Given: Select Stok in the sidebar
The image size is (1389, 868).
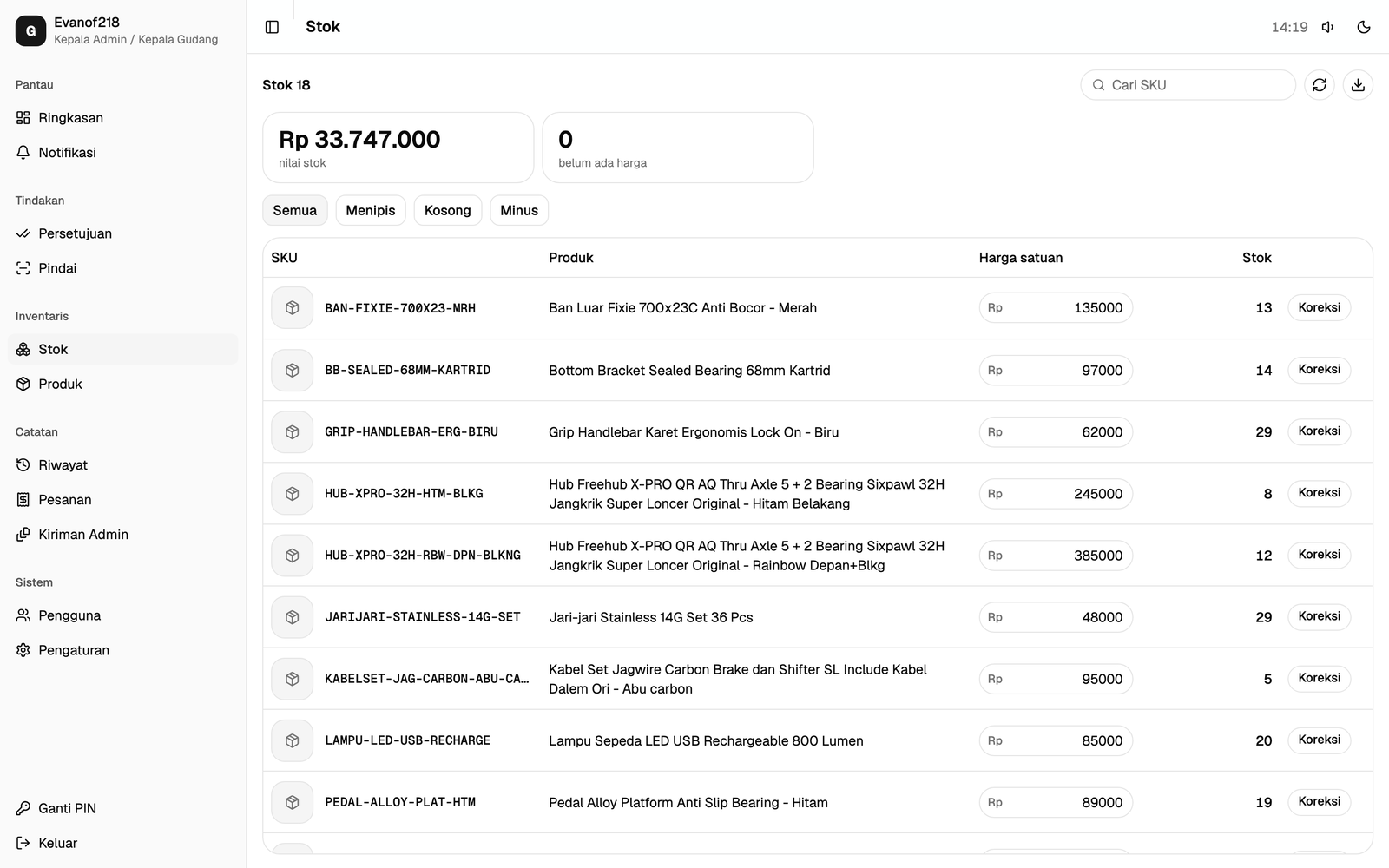Looking at the screenshot, I should [x=122, y=349].
